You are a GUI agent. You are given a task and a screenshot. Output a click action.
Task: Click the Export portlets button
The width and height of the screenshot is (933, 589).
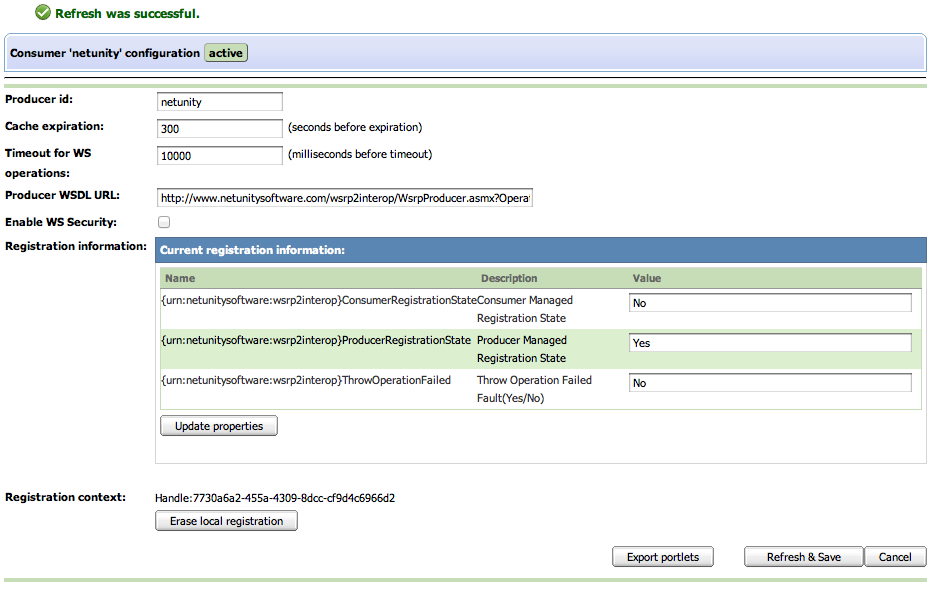pyautogui.click(x=662, y=557)
